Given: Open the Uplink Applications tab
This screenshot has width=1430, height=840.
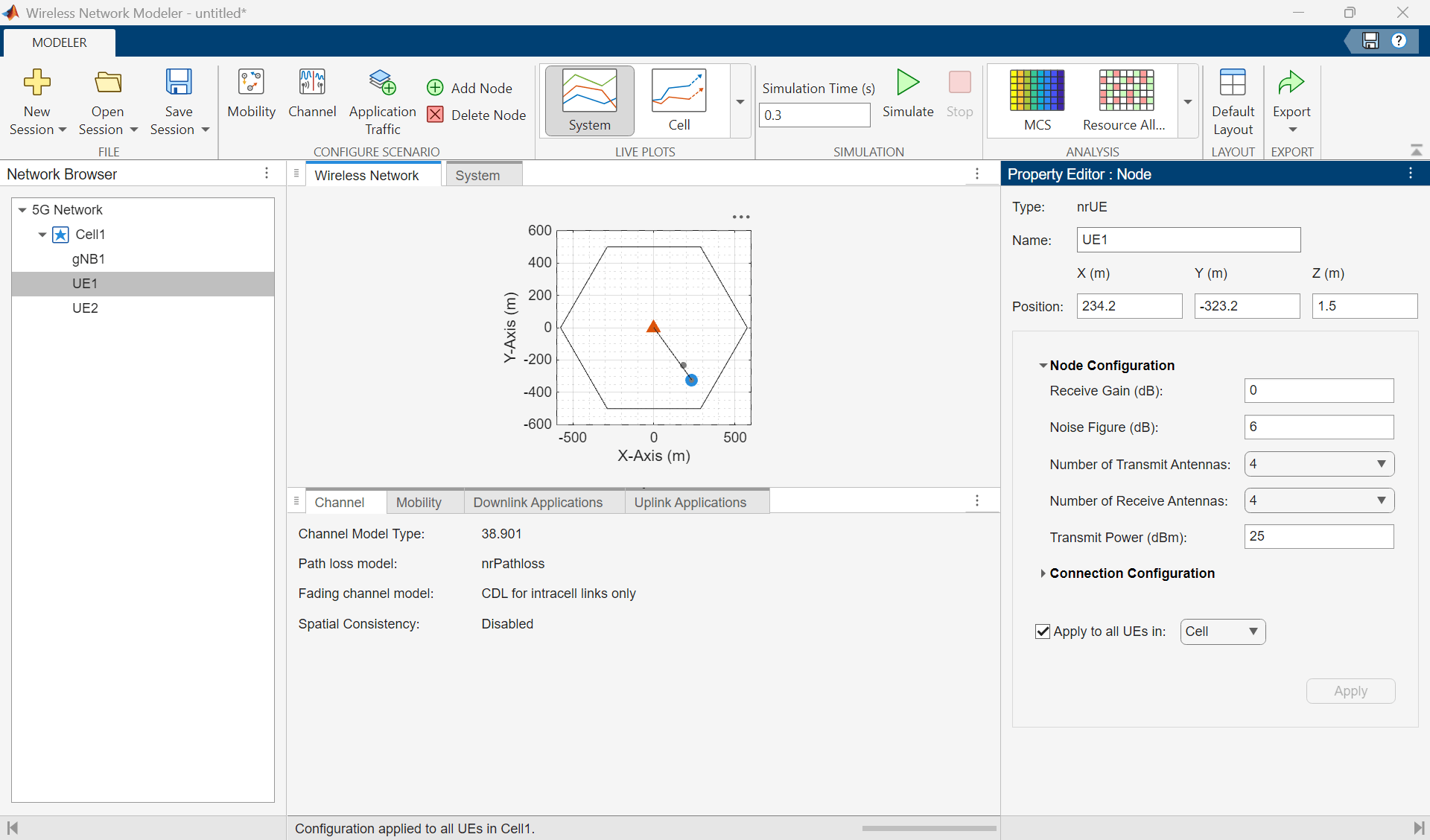Looking at the screenshot, I should coord(690,503).
